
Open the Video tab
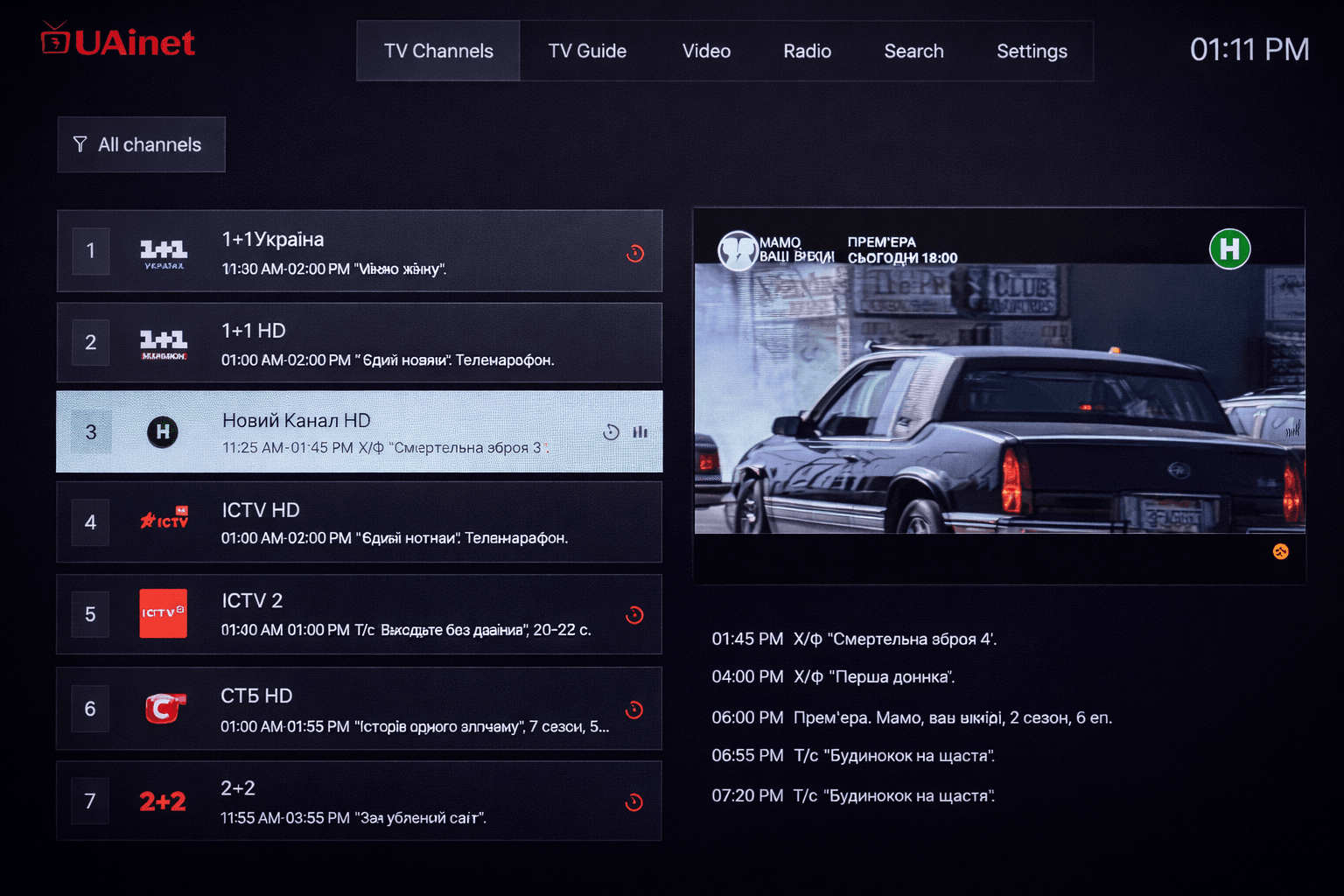[706, 51]
